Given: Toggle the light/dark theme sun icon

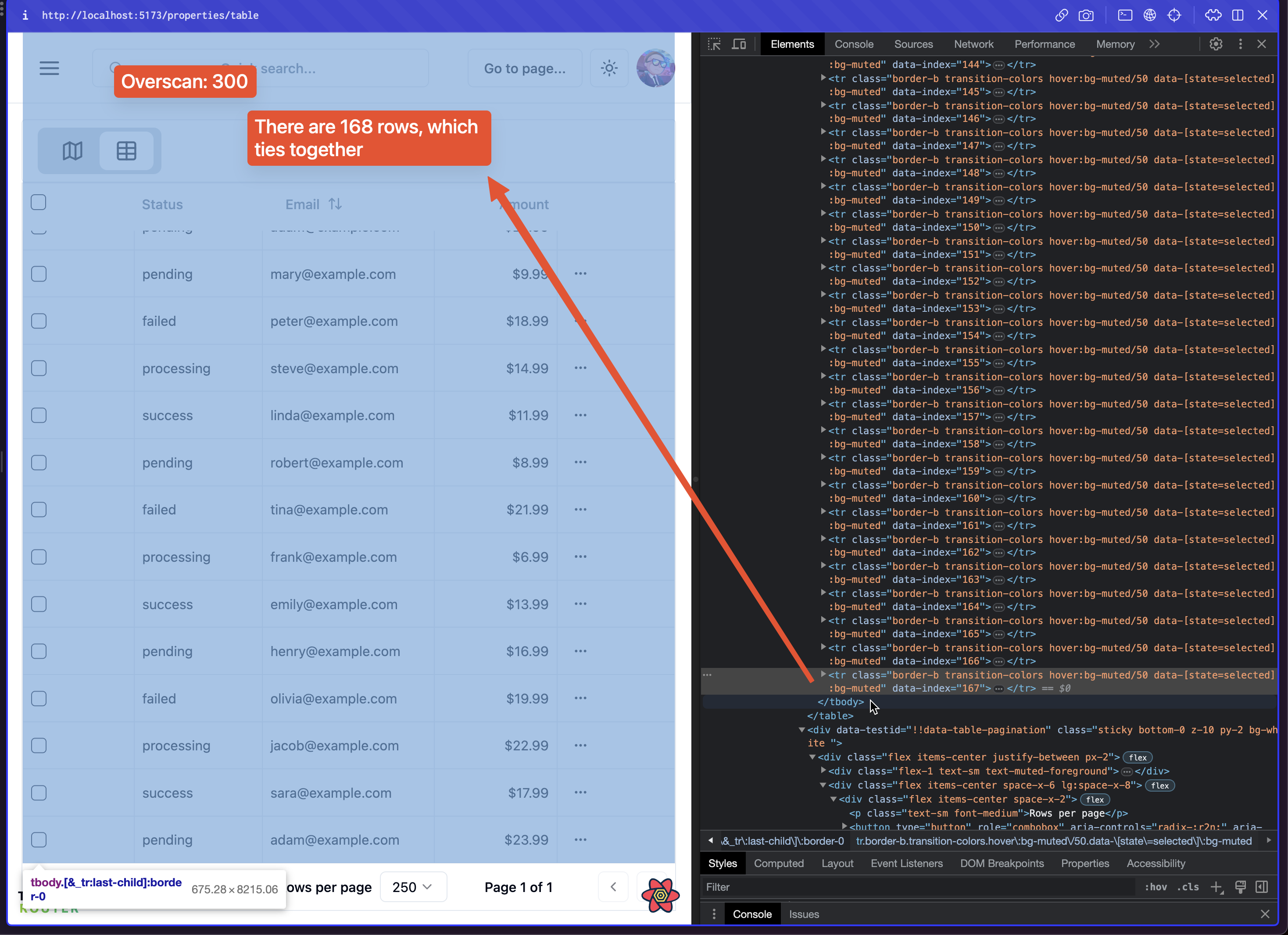Looking at the screenshot, I should pos(609,68).
